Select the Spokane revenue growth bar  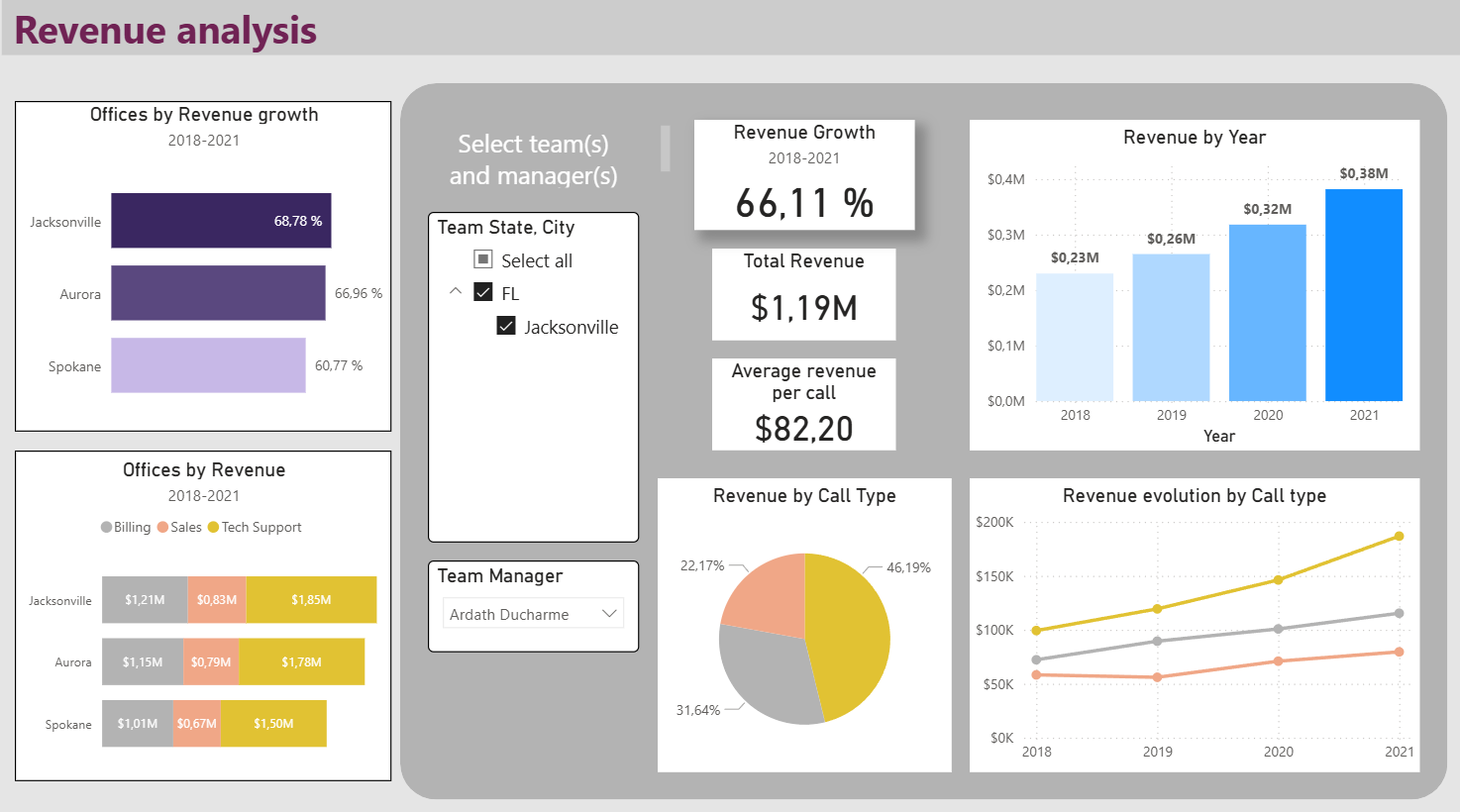tap(208, 365)
